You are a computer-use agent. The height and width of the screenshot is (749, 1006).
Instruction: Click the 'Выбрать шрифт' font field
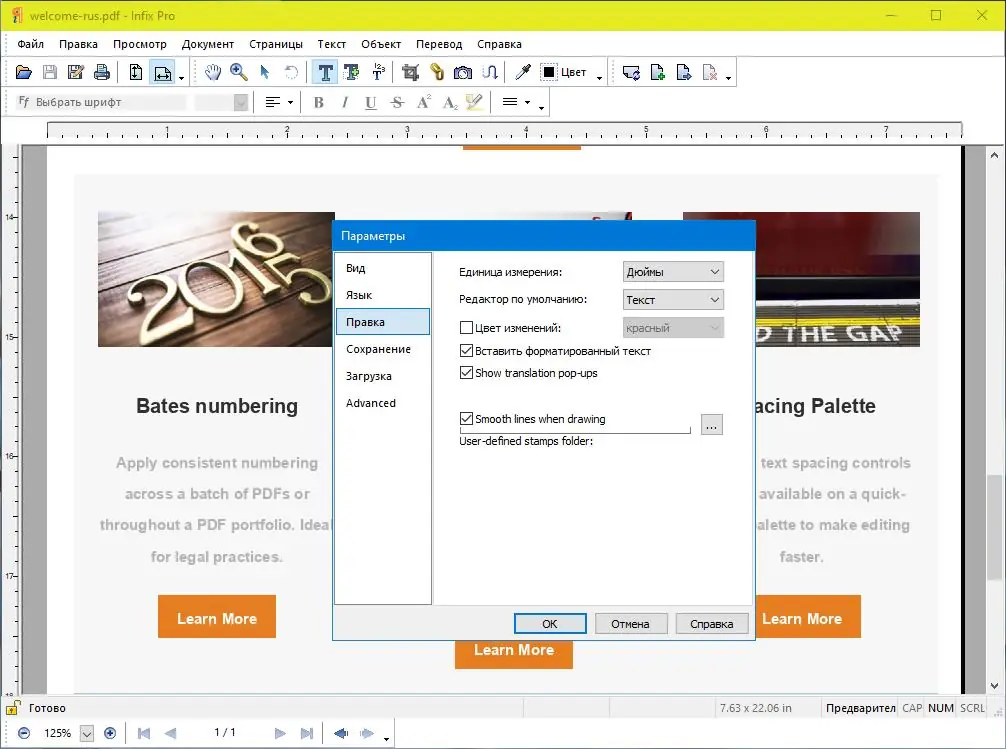[x=101, y=102]
